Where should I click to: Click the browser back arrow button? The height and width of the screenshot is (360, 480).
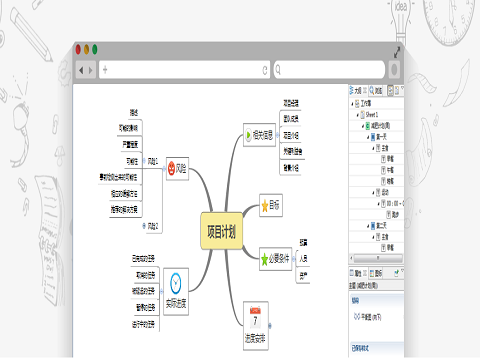point(81,70)
